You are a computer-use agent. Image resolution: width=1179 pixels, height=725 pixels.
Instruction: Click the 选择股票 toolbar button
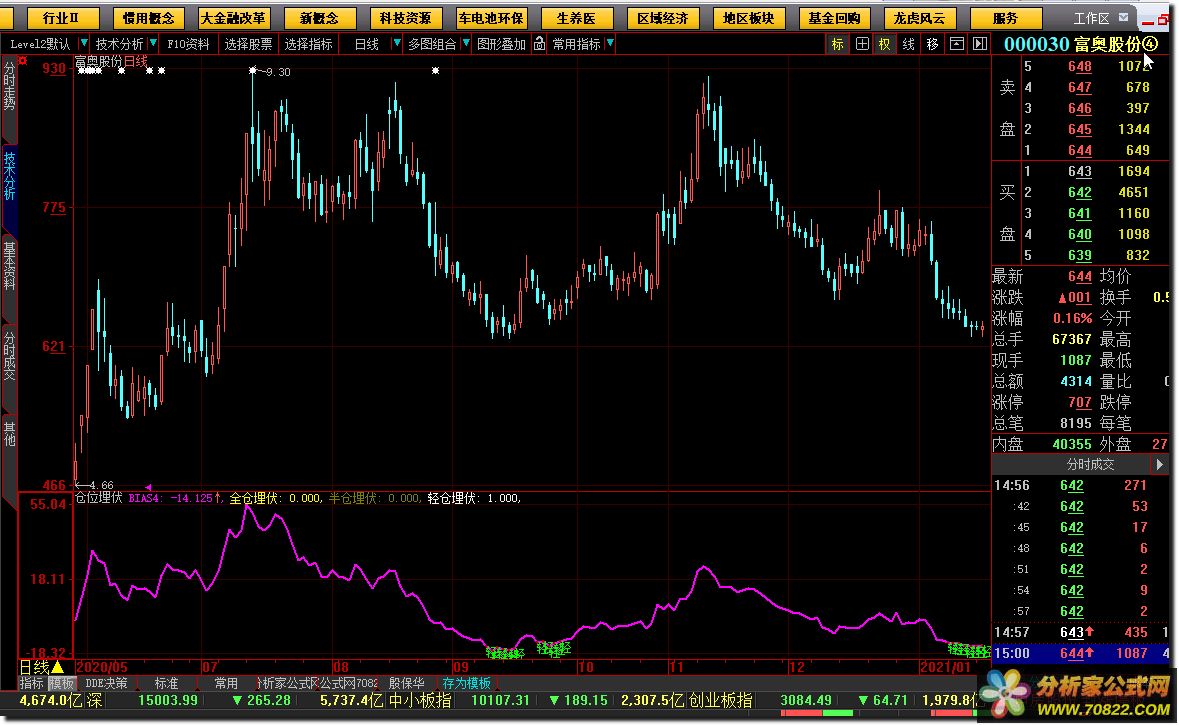(x=249, y=44)
